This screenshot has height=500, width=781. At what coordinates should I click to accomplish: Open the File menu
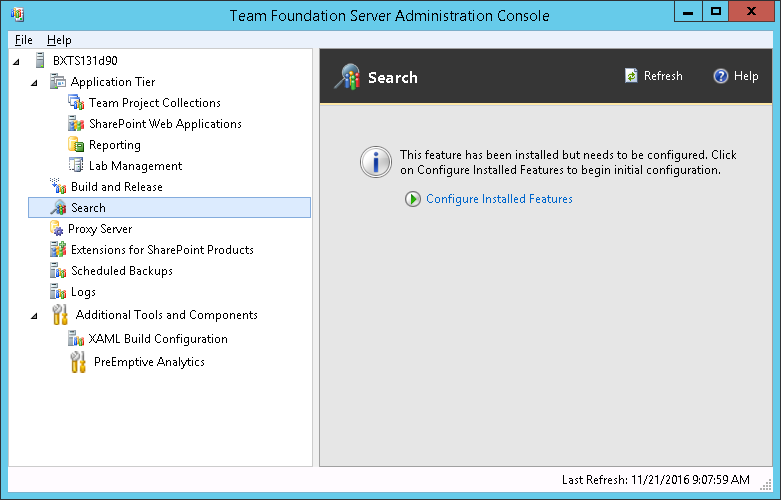(23, 40)
